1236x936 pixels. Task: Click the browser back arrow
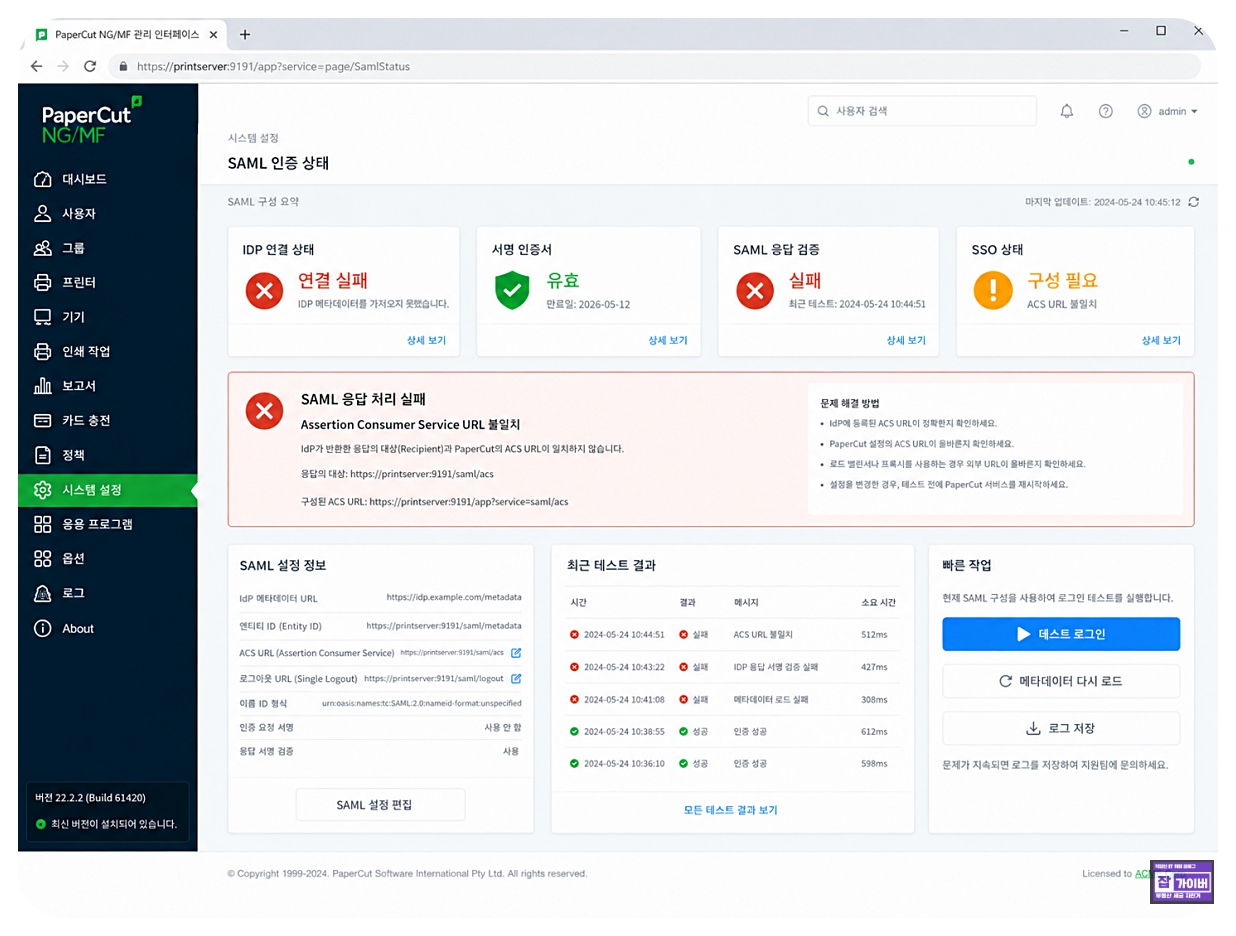coord(37,67)
